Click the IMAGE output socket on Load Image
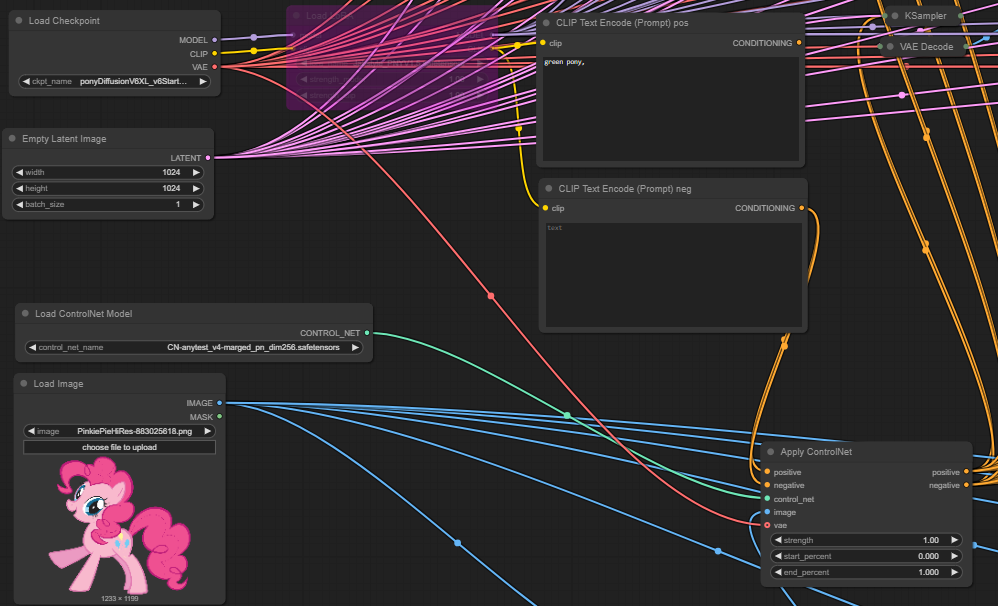Image resolution: width=998 pixels, height=606 pixels. coord(220,403)
